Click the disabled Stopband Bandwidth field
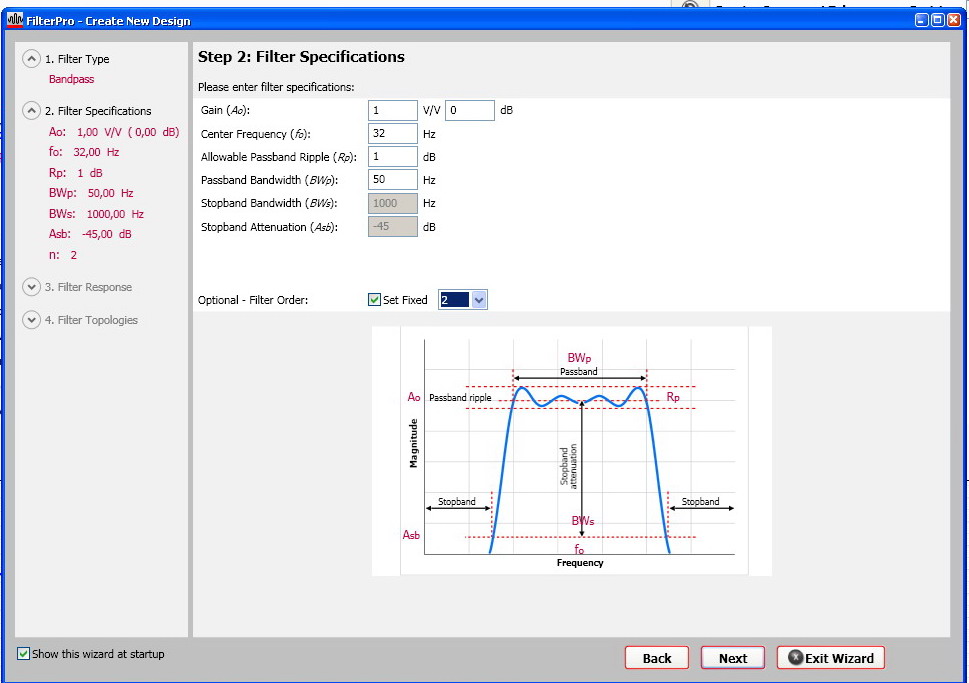969x683 pixels. click(392, 203)
